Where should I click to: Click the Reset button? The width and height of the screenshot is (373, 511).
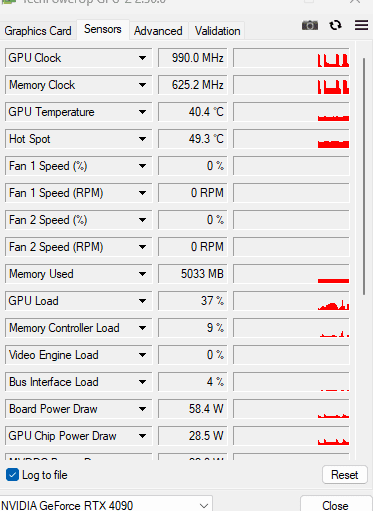345,475
